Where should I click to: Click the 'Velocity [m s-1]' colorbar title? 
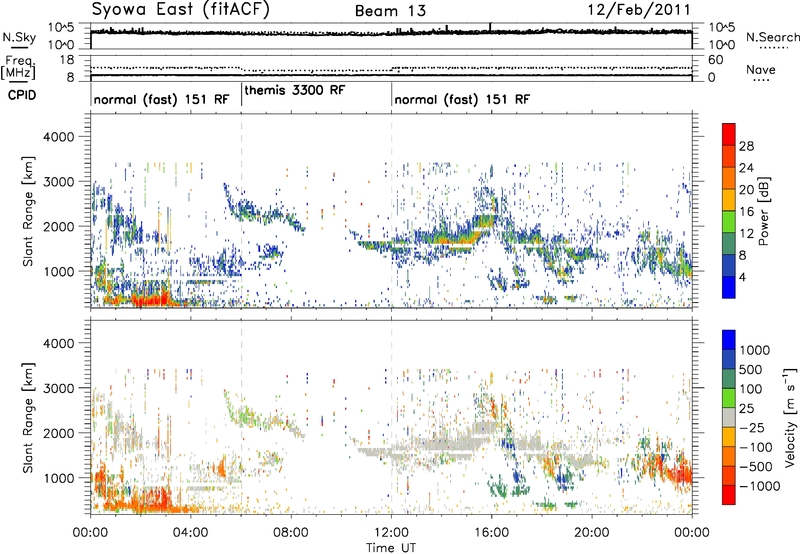coord(790,417)
